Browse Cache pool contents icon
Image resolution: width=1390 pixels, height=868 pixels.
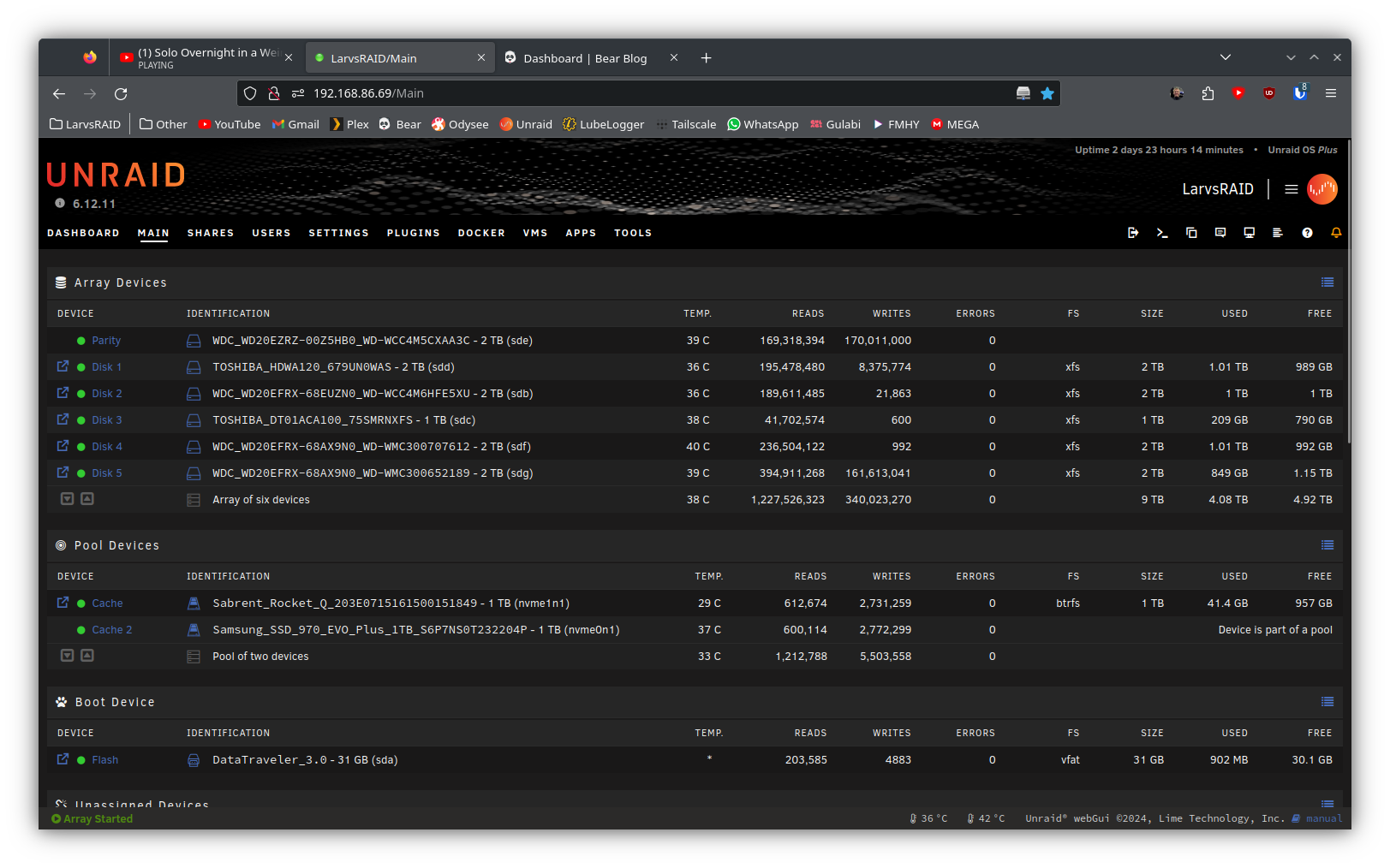[63, 603]
